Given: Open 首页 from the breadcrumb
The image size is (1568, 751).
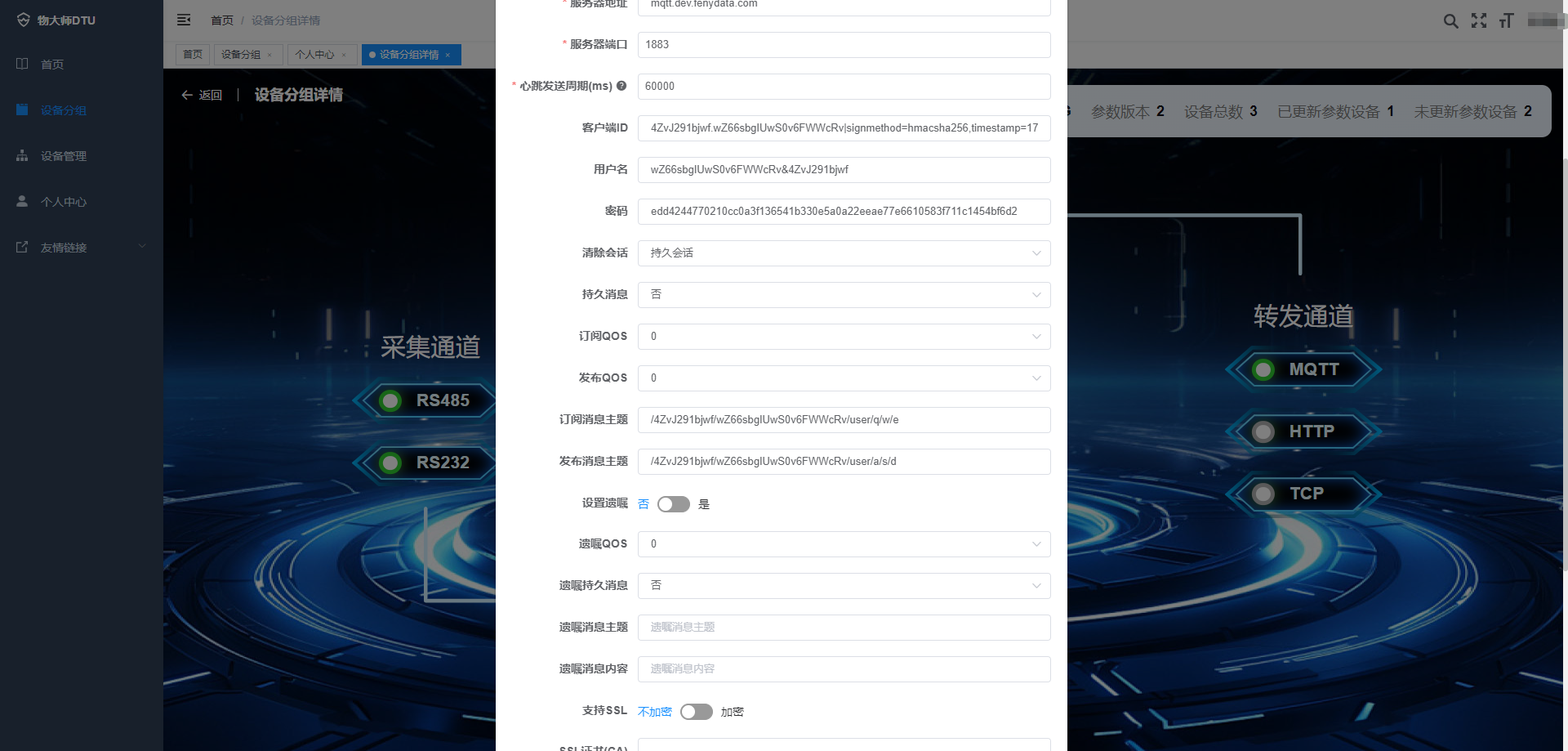Looking at the screenshot, I should pyautogui.click(x=220, y=20).
